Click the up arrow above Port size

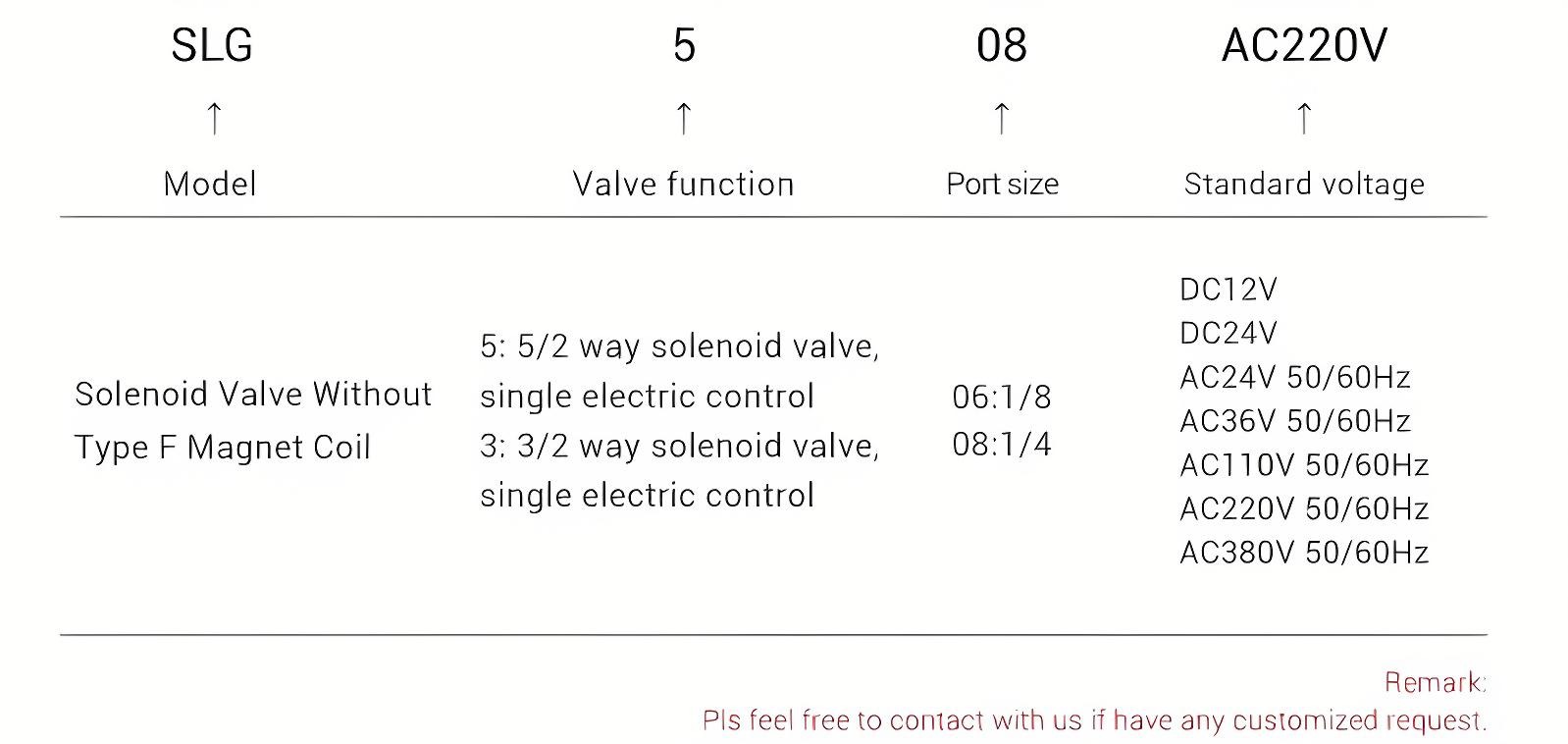coord(1001,118)
